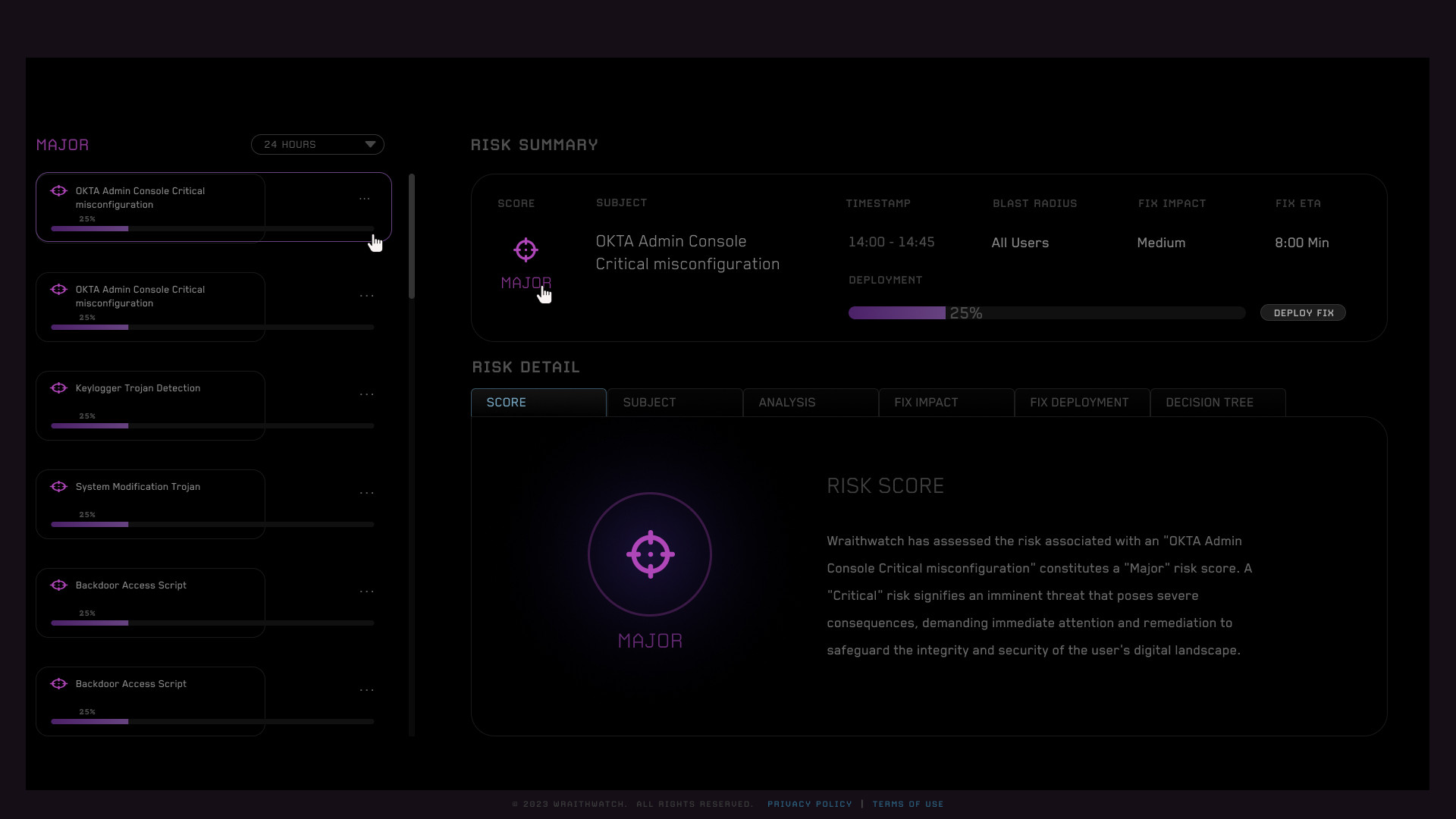
Task: Open three-dot menu on second OKTA card
Action: pos(366,296)
